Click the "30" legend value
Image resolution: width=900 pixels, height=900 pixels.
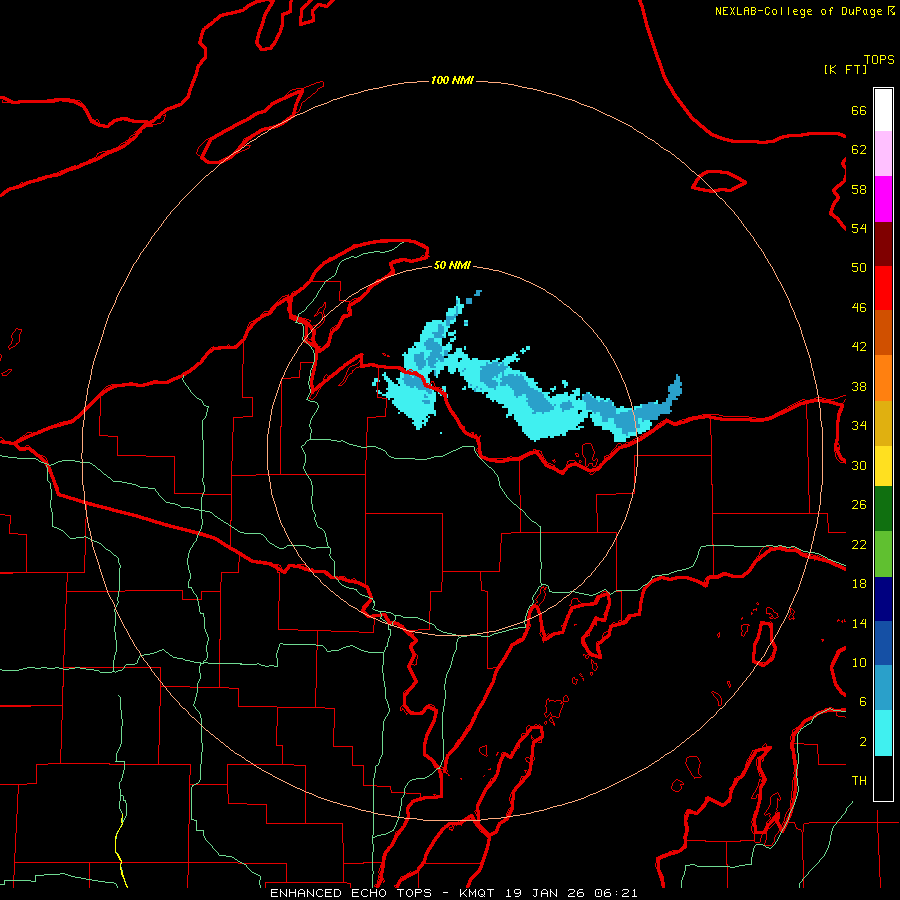coord(859,465)
